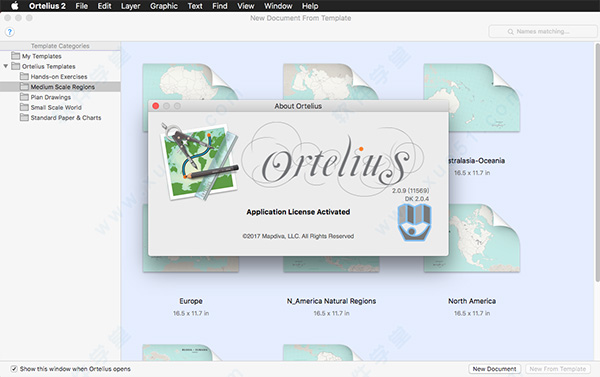Open the Apple menu
The height and width of the screenshot is (377, 600).
pos(14,6)
